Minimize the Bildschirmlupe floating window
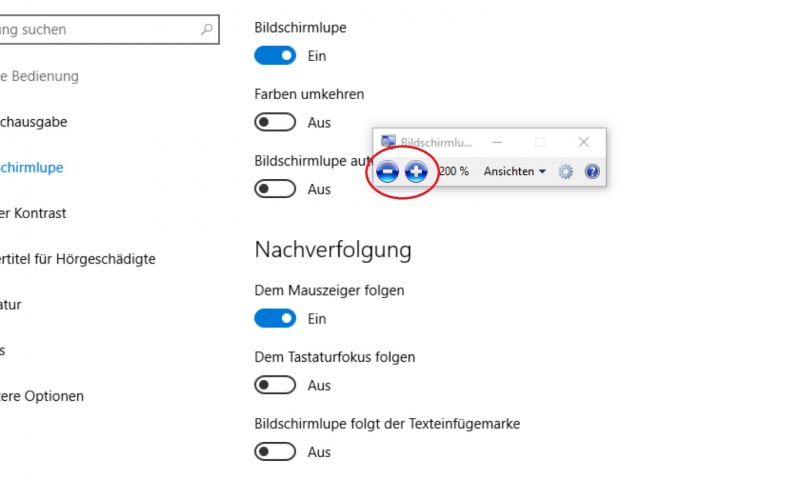800x500 pixels. pyautogui.click(x=497, y=142)
